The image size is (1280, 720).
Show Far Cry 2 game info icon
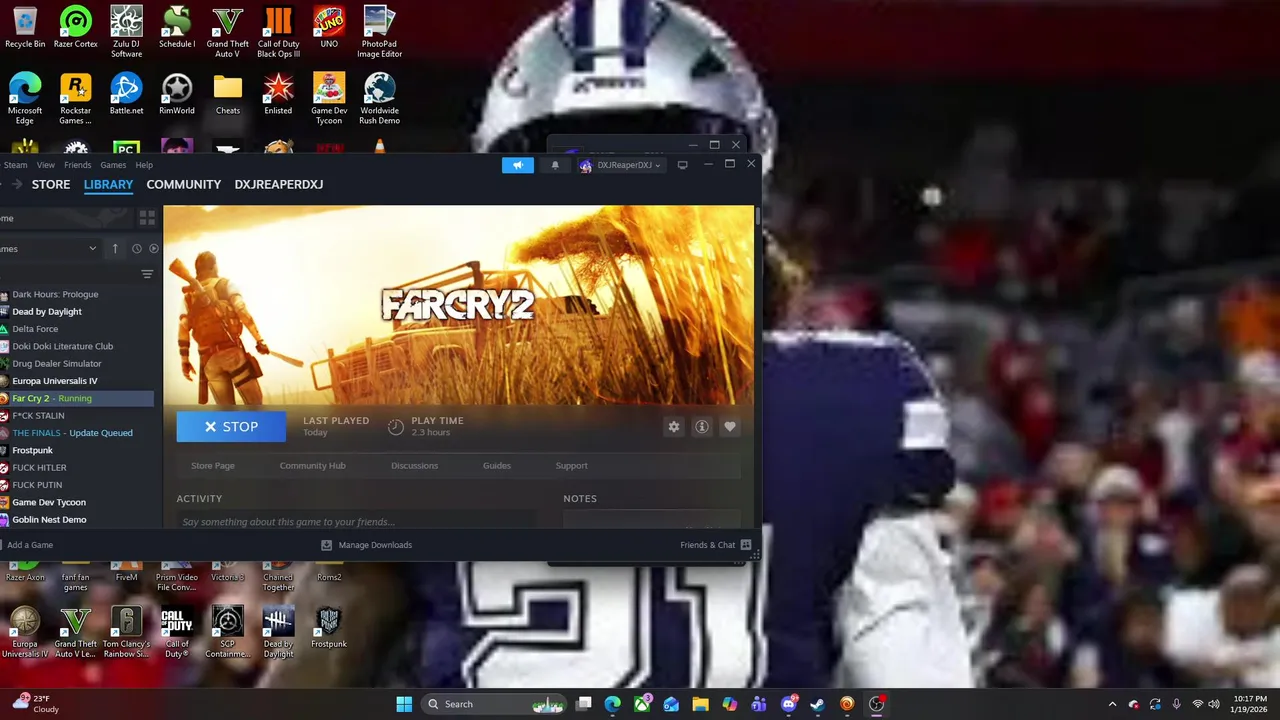(702, 427)
